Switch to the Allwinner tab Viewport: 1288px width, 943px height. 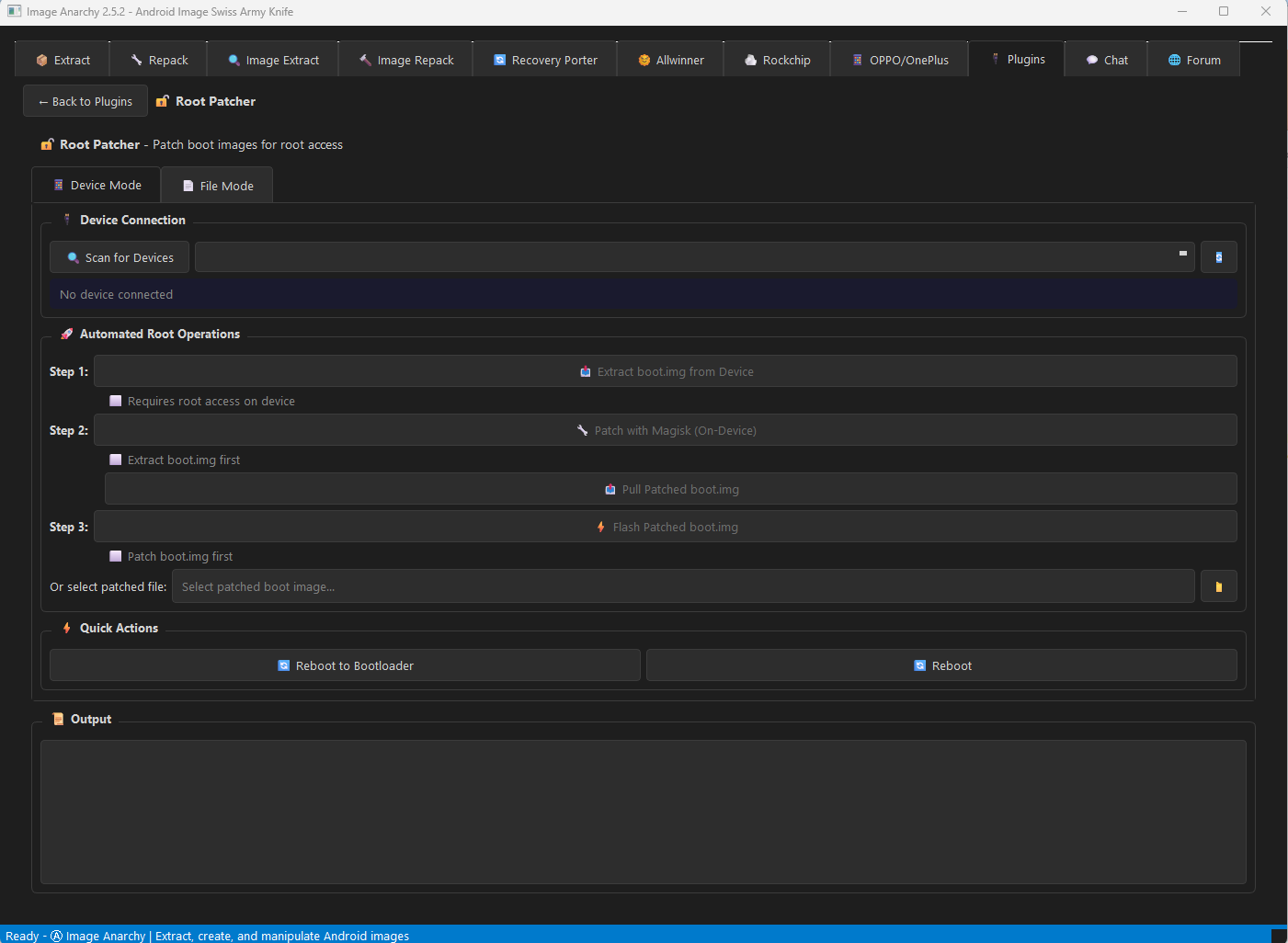point(670,60)
